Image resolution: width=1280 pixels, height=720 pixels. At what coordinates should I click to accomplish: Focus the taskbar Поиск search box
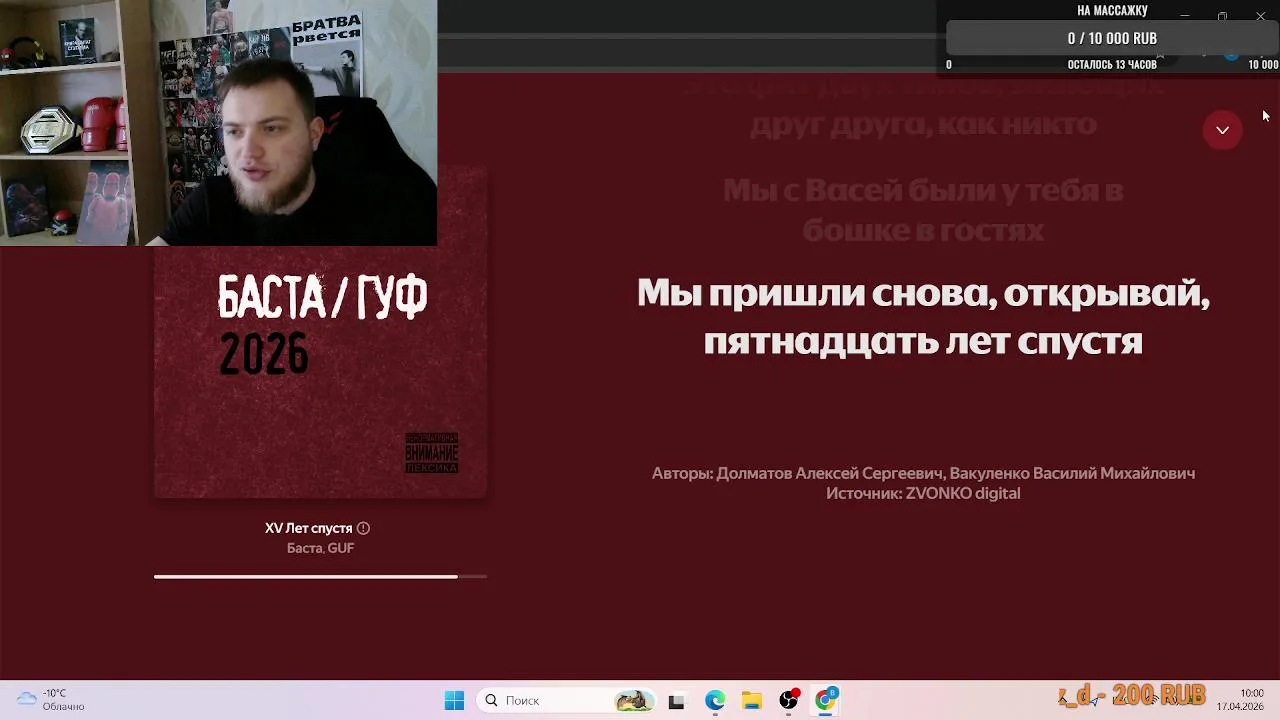pos(566,701)
